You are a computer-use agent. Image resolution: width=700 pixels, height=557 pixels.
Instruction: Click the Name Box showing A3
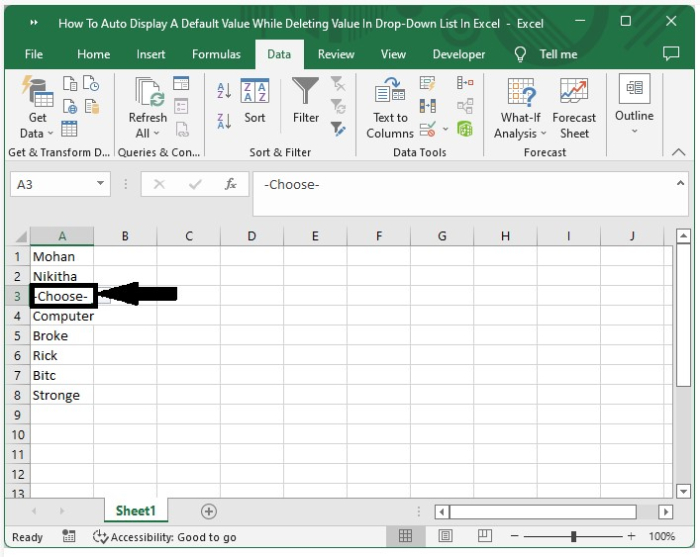coord(53,184)
